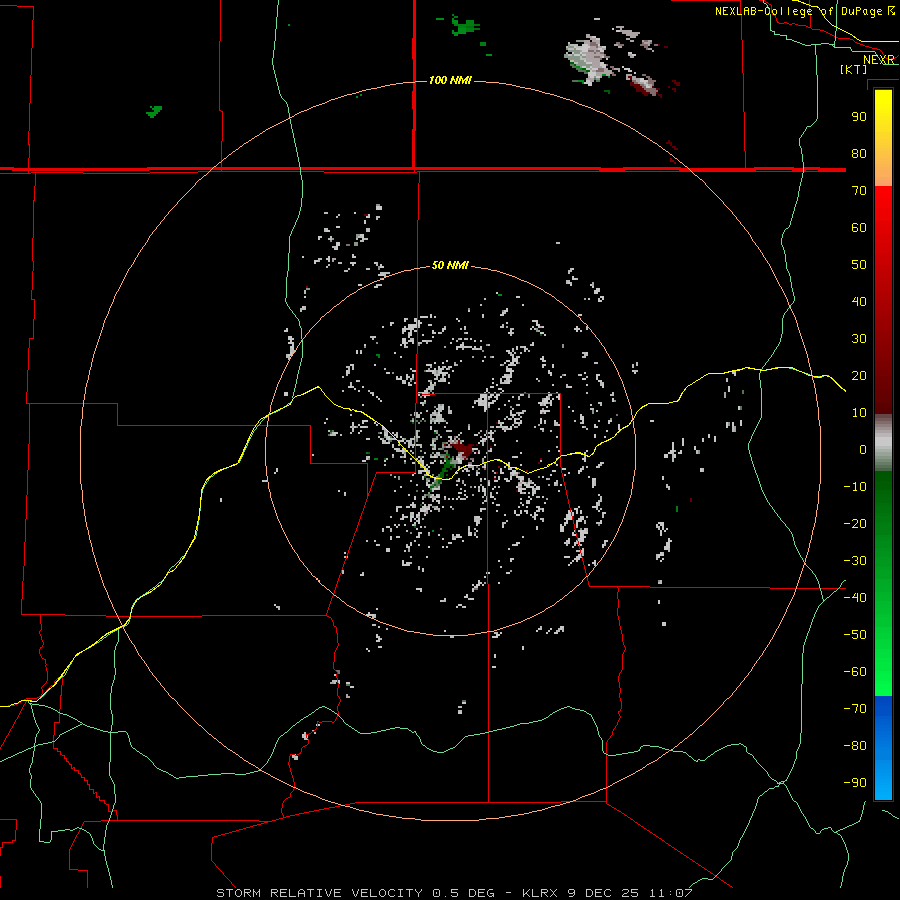Click the NEXLAB-College of DuPage title text
This screenshot has width=900, height=900.
pos(798,11)
